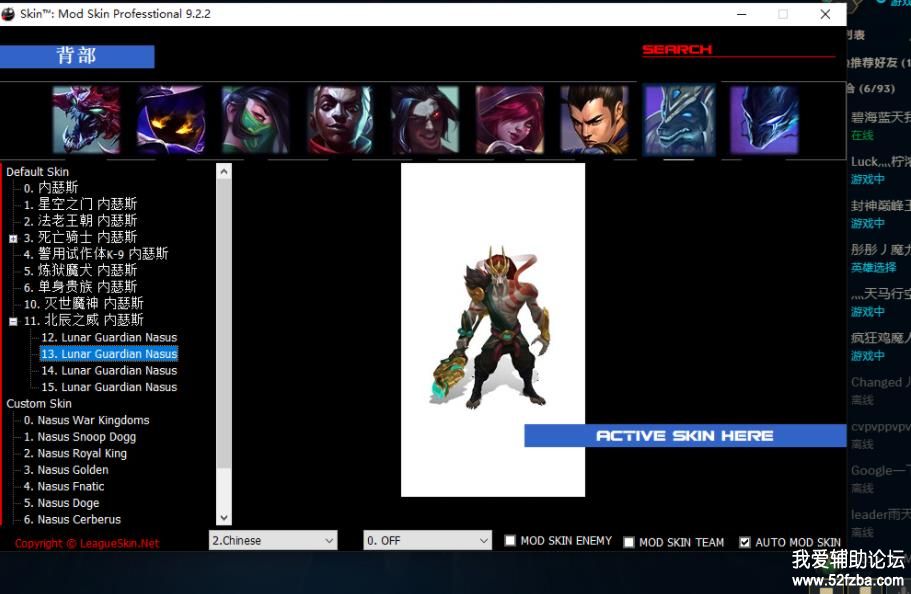Enable the MOD SKIN TEAM checkbox
The height and width of the screenshot is (594, 911).
pyautogui.click(x=629, y=542)
